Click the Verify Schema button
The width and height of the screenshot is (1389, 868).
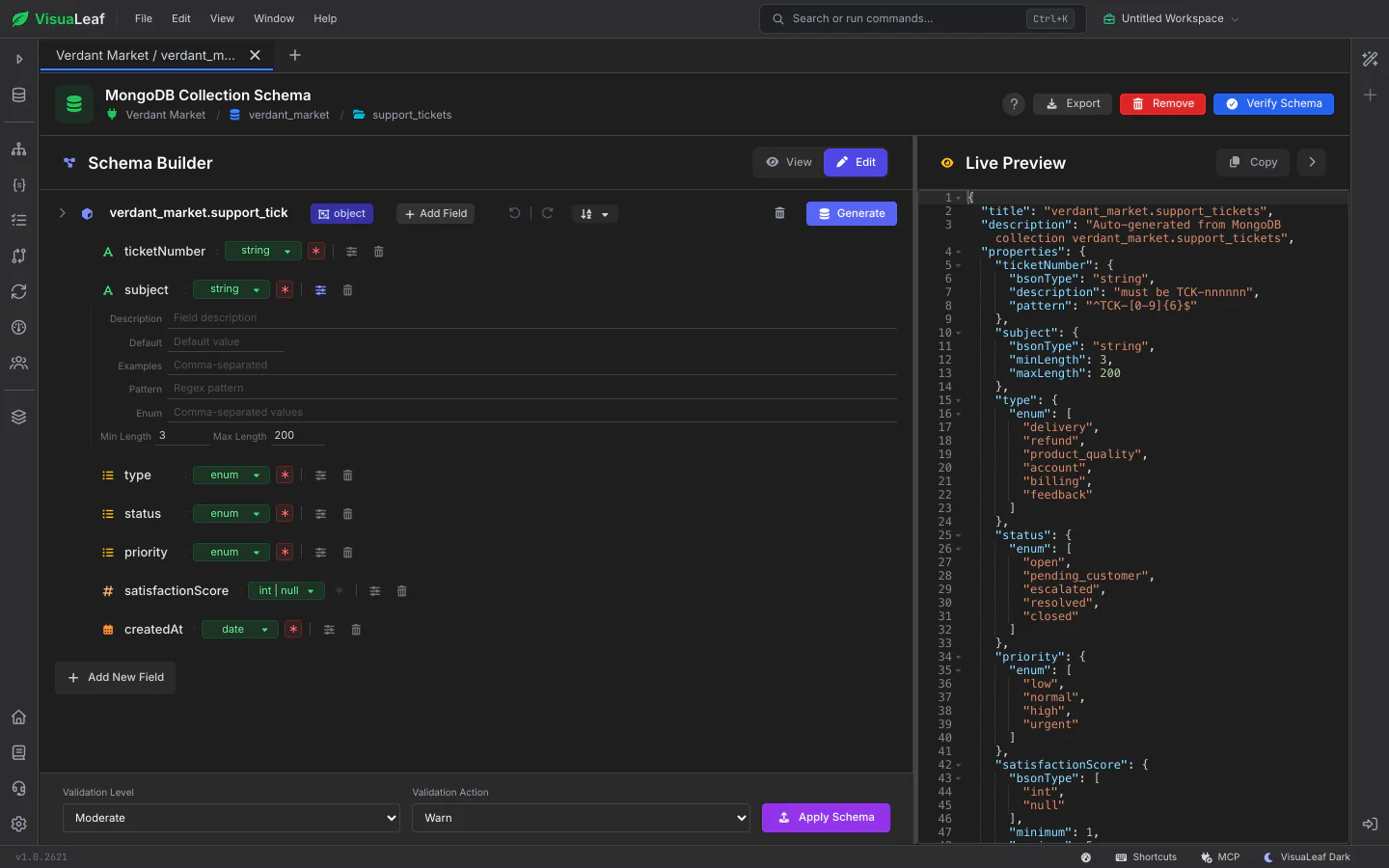coord(1273,104)
